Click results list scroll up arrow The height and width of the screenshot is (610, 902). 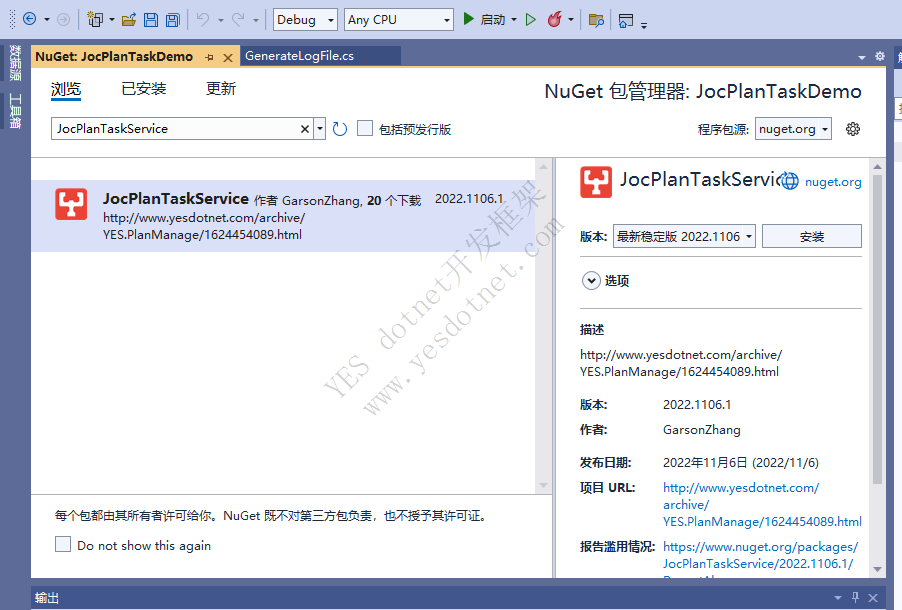[543, 167]
